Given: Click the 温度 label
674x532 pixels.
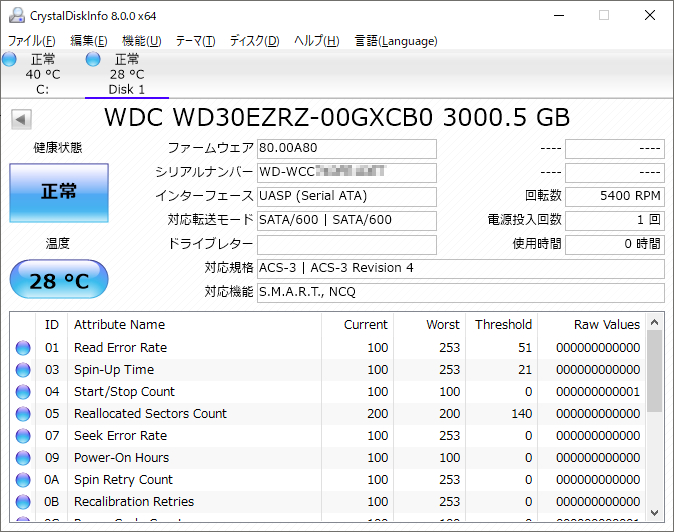Looking at the screenshot, I should [x=58, y=244].
